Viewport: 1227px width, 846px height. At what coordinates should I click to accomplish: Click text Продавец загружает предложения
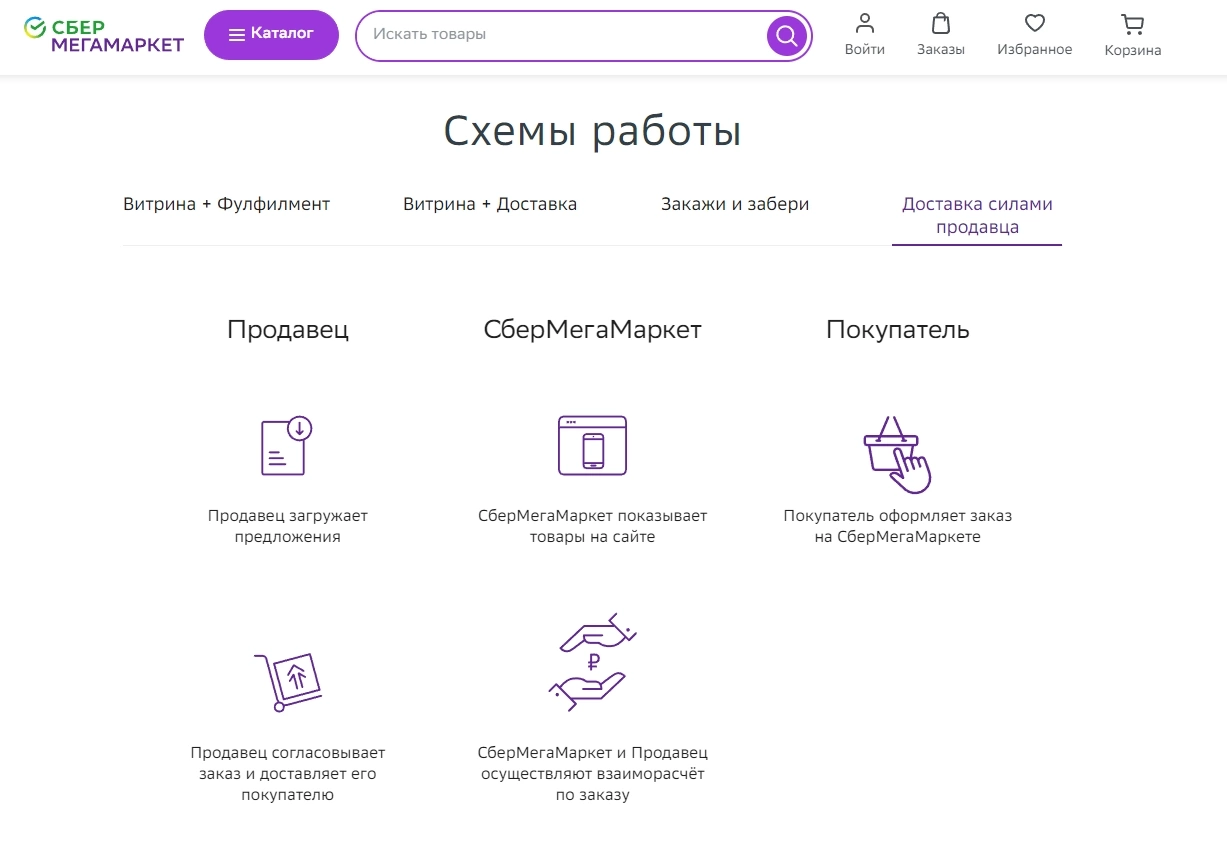click(288, 526)
